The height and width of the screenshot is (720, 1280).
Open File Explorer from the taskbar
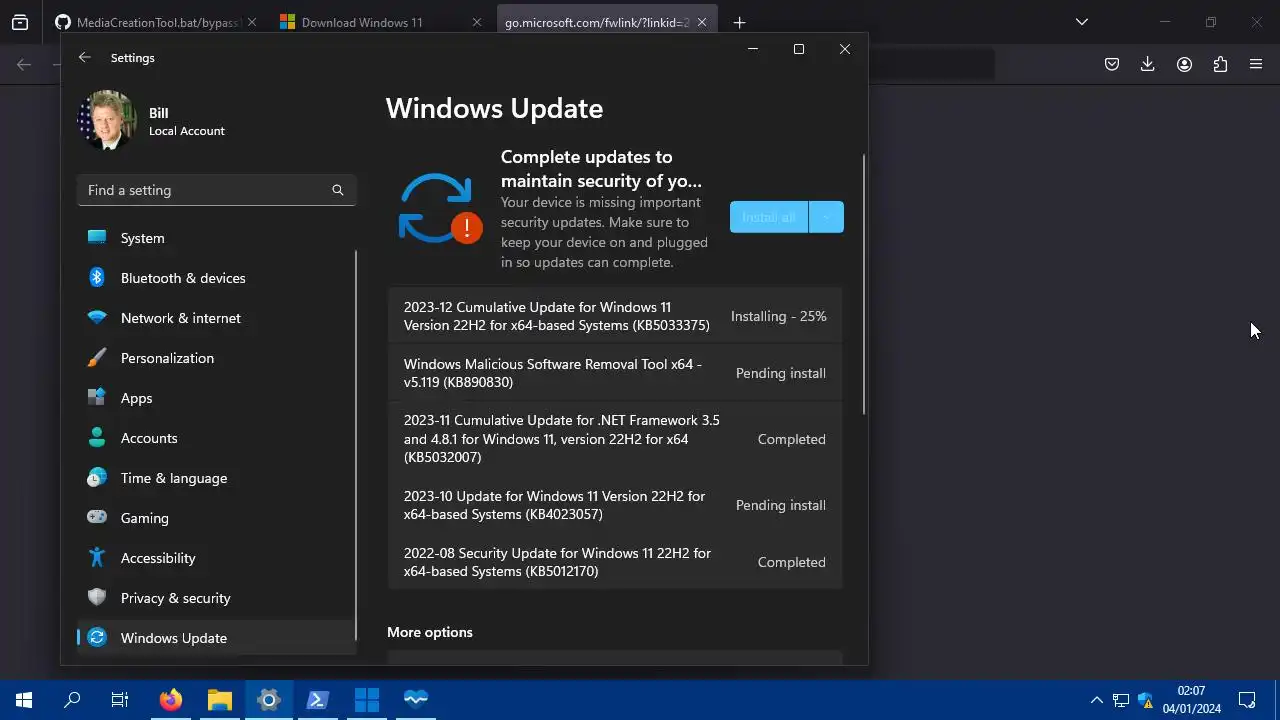pos(220,700)
